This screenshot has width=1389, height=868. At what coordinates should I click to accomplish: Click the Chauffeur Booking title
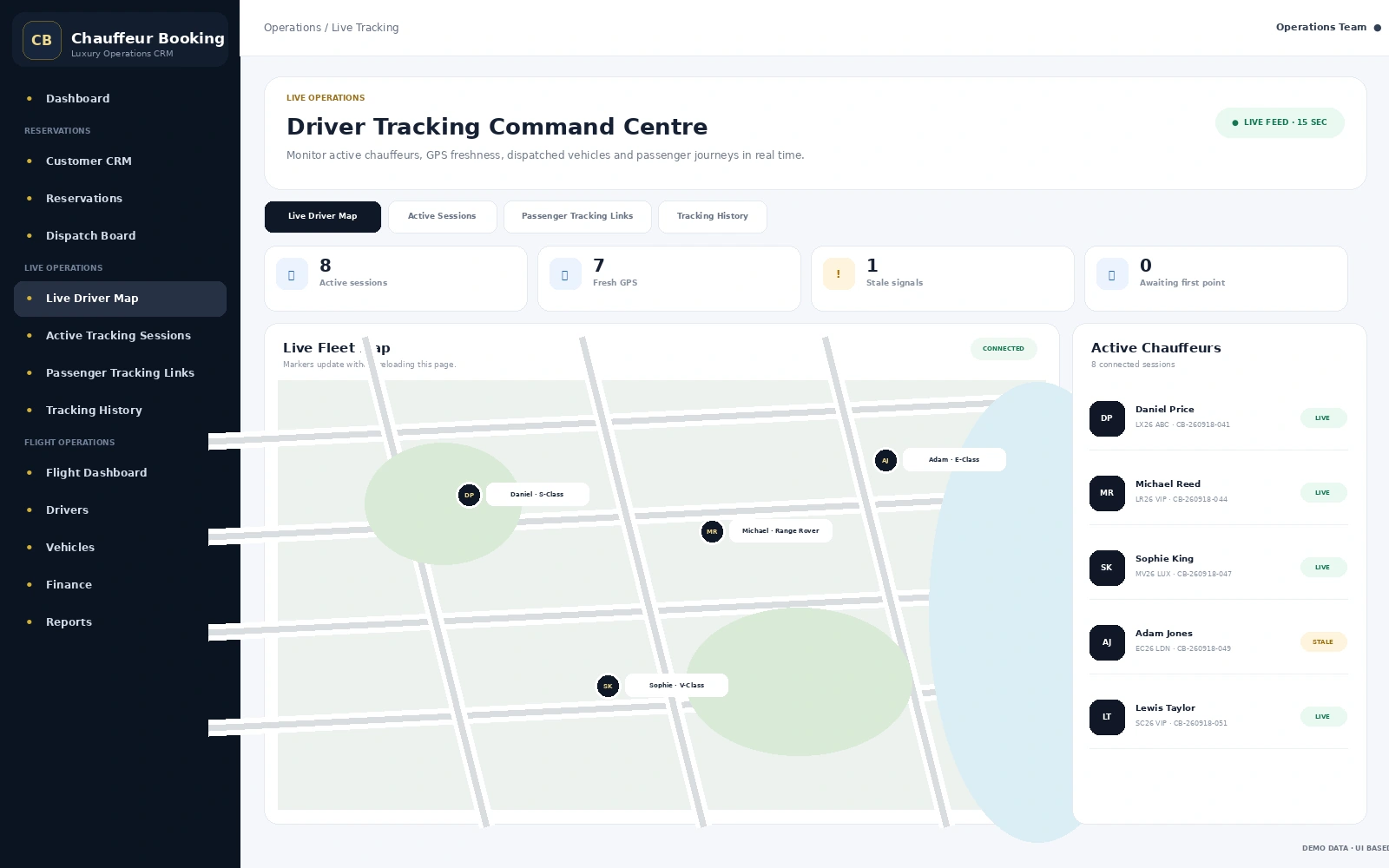tap(148, 38)
